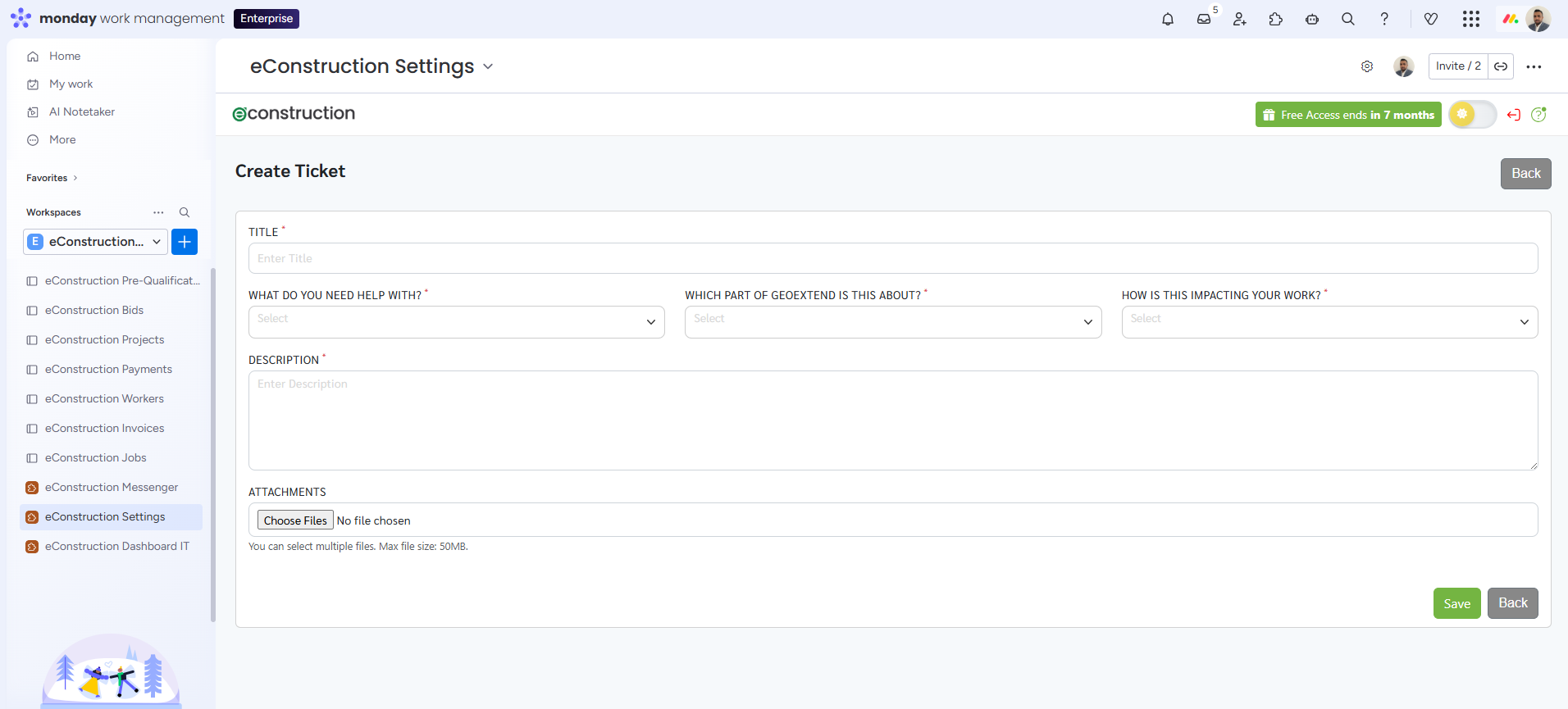Click the green Save button
This screenshot has width=1568, height=709.
1456,603
